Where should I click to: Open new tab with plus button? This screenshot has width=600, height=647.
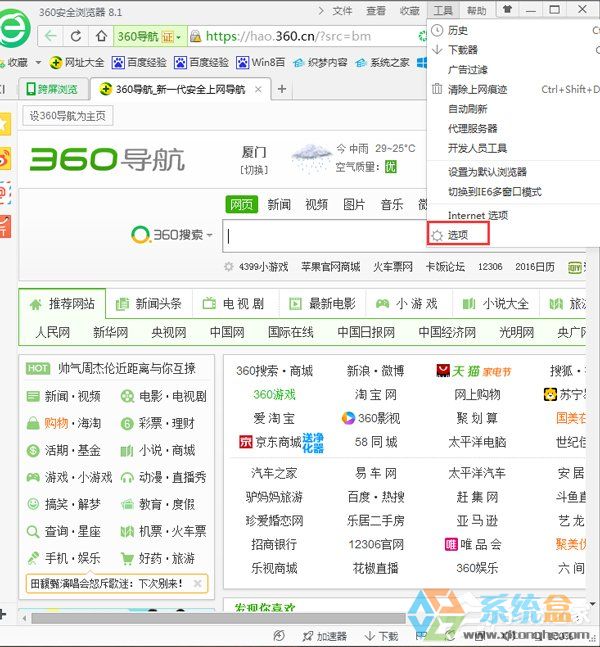pos(282,89)
